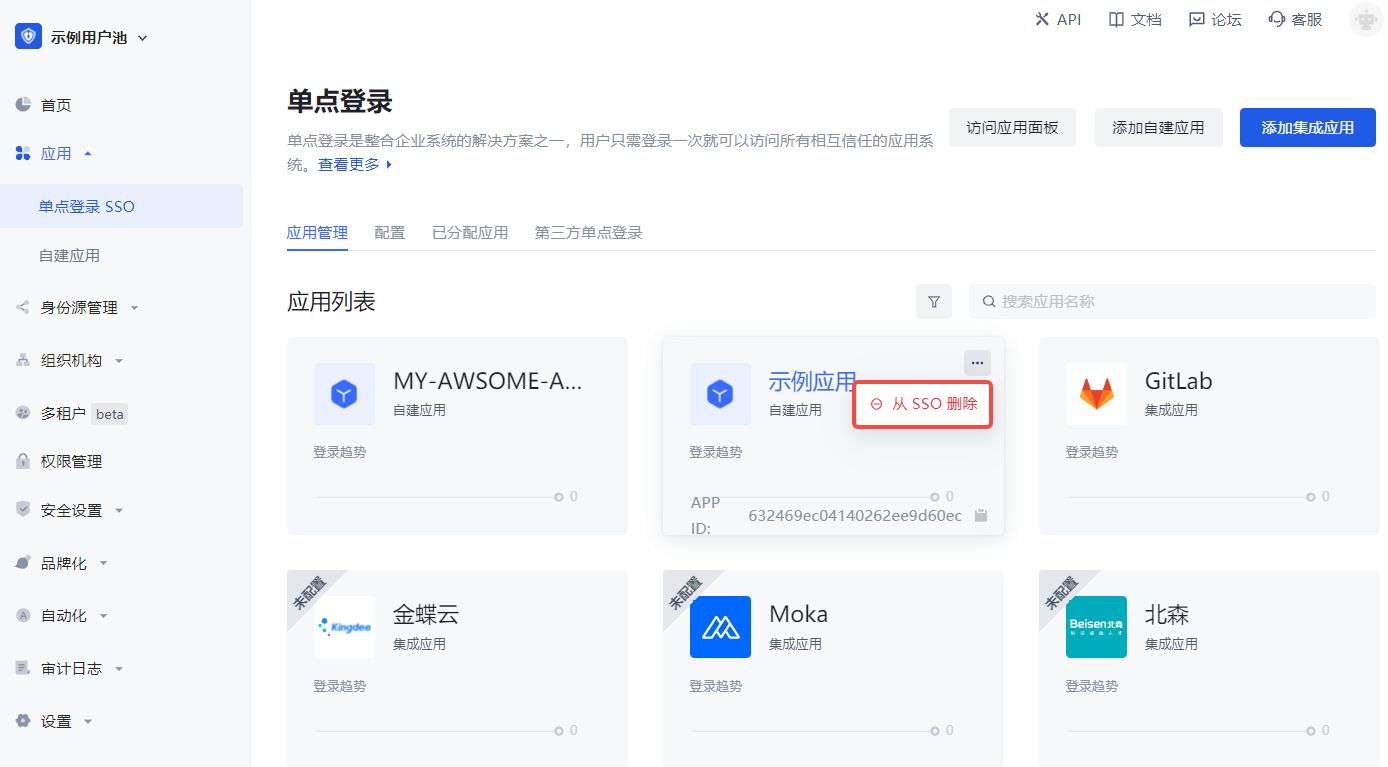
Task: Collapse the 应用 sidebar section
Action: click(x=56, y=153)
